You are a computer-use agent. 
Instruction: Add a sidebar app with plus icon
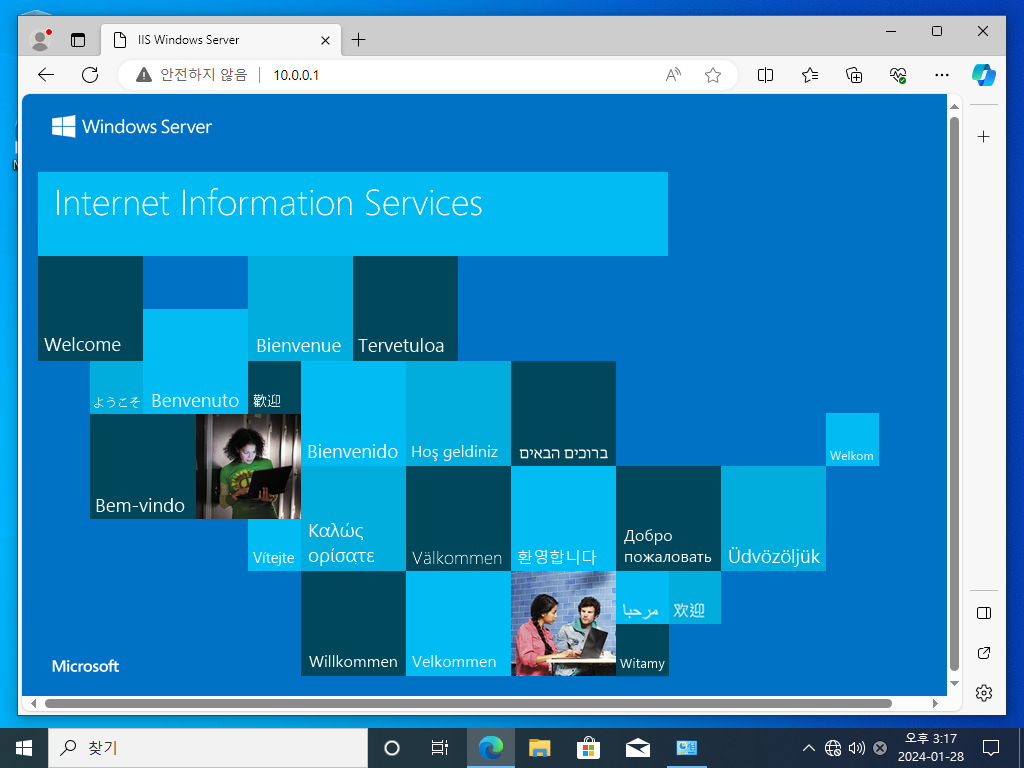click(x=984, y=136)
